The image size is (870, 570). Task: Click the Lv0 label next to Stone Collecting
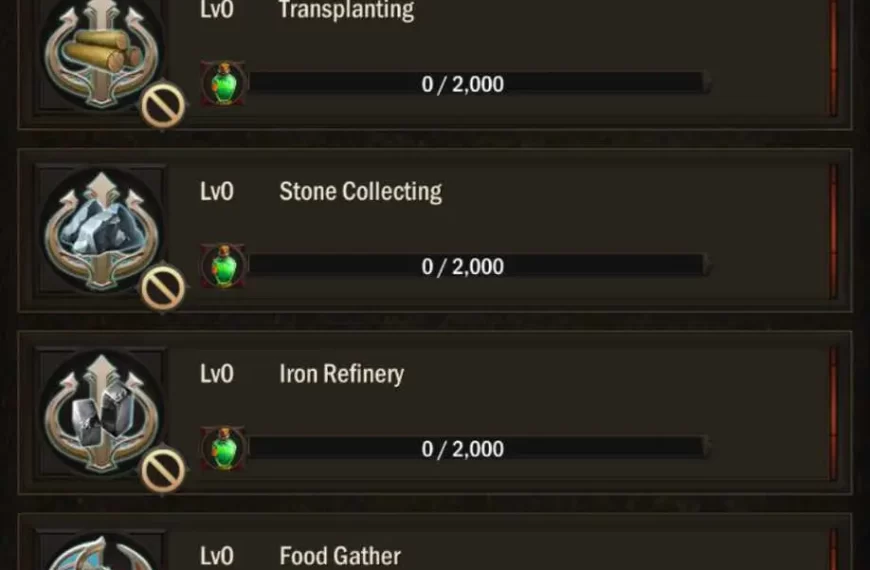click(x=217, y=191)
